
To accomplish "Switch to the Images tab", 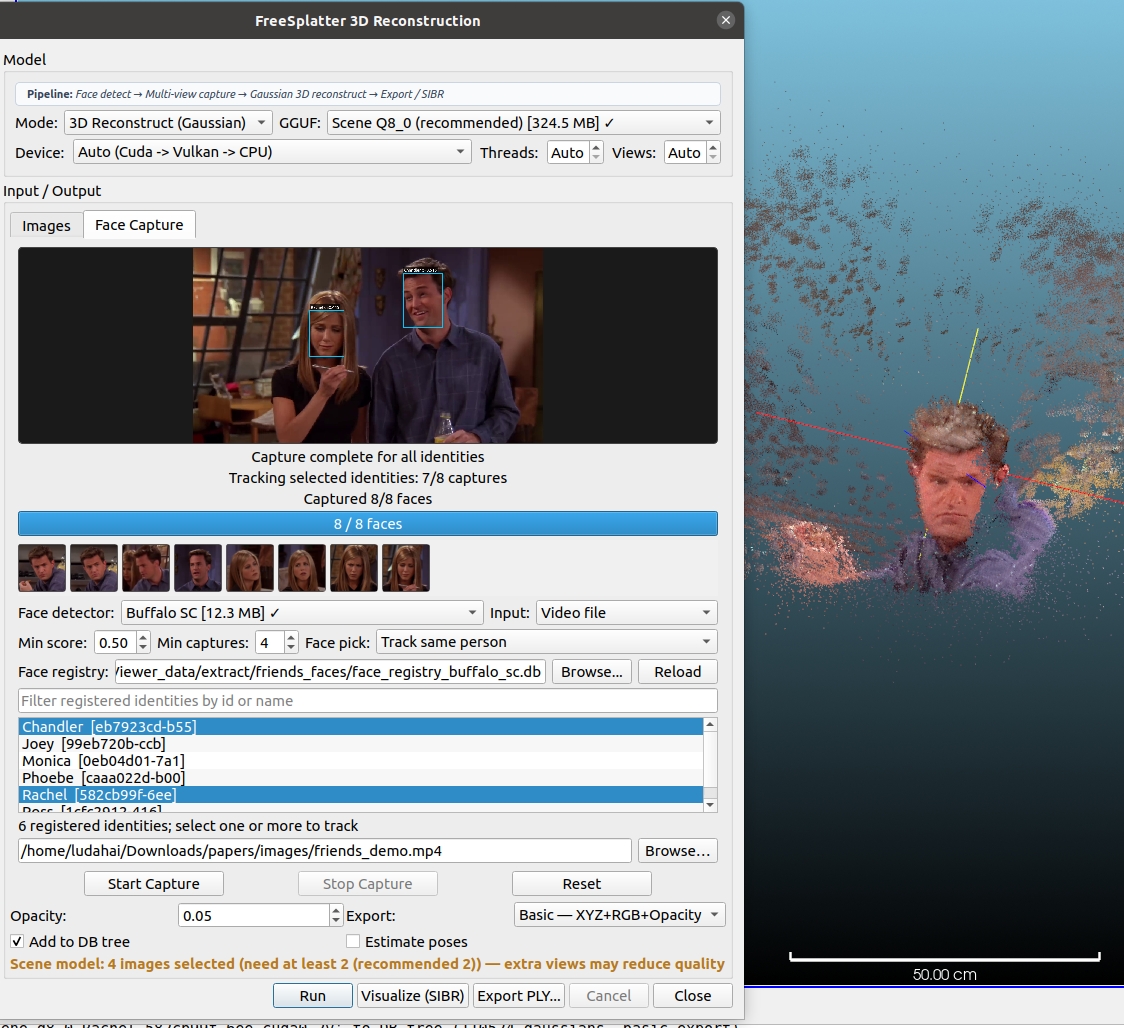I will (47, 226).
